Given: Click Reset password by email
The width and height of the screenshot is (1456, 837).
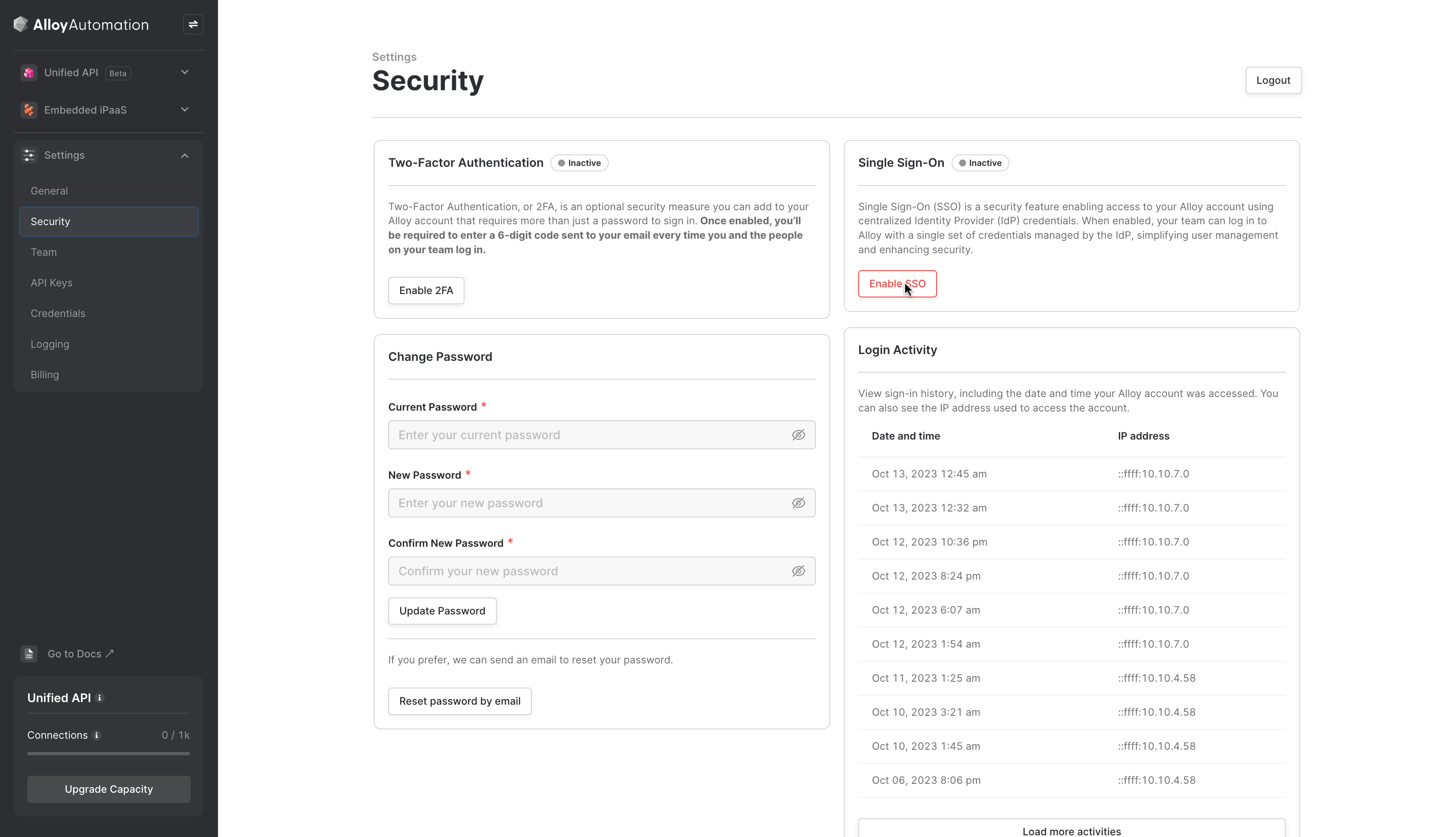Looking at the screenshot, I should [459, 701].
